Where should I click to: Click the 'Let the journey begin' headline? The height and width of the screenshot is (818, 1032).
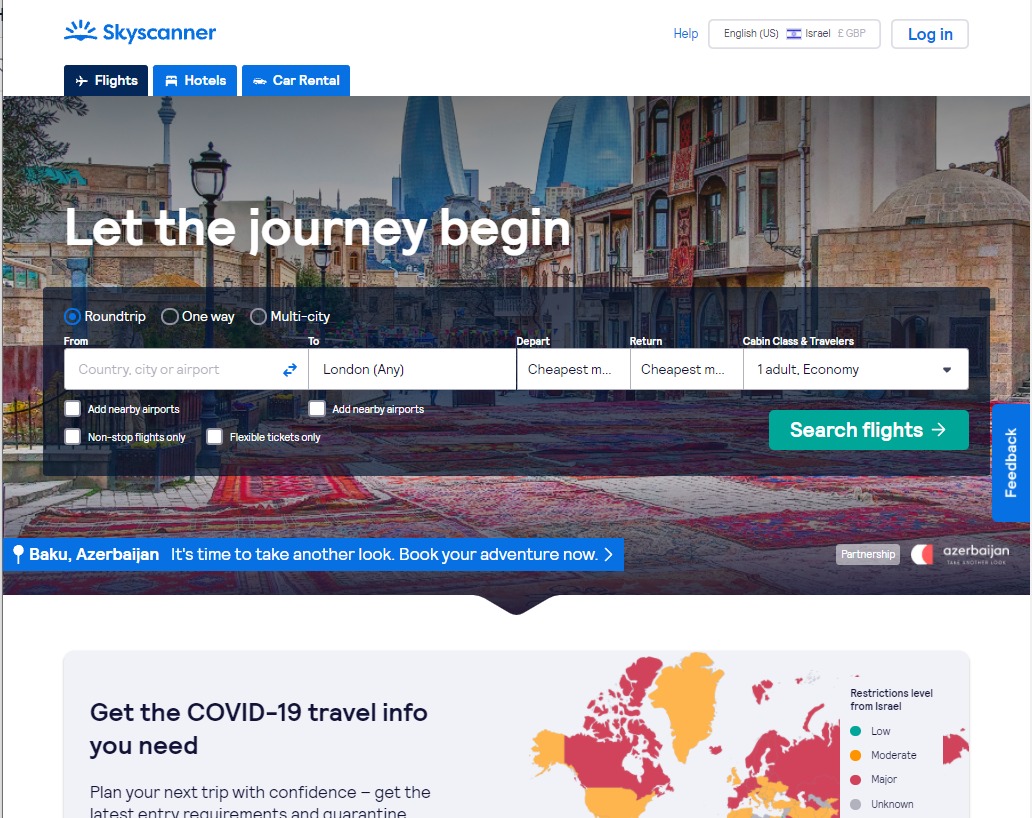pos(317,228)
